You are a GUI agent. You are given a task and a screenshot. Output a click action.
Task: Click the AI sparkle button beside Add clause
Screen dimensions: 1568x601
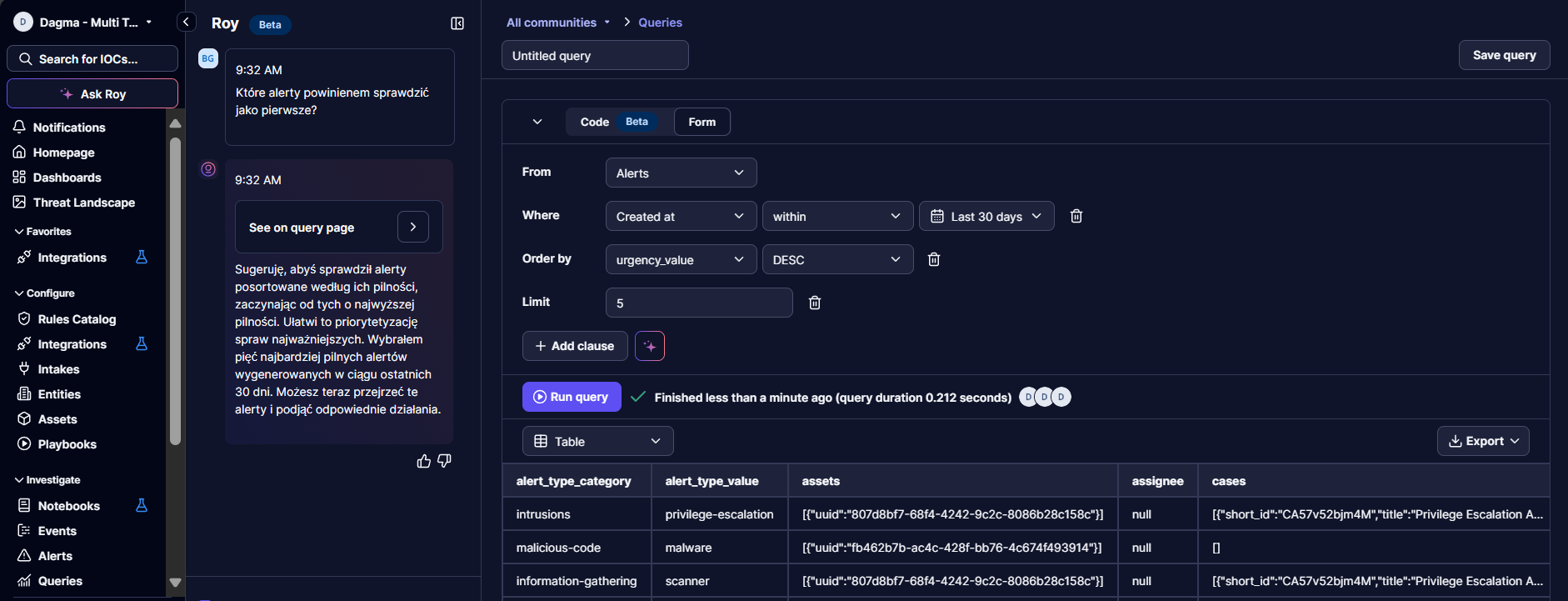[x=649, y=346]
